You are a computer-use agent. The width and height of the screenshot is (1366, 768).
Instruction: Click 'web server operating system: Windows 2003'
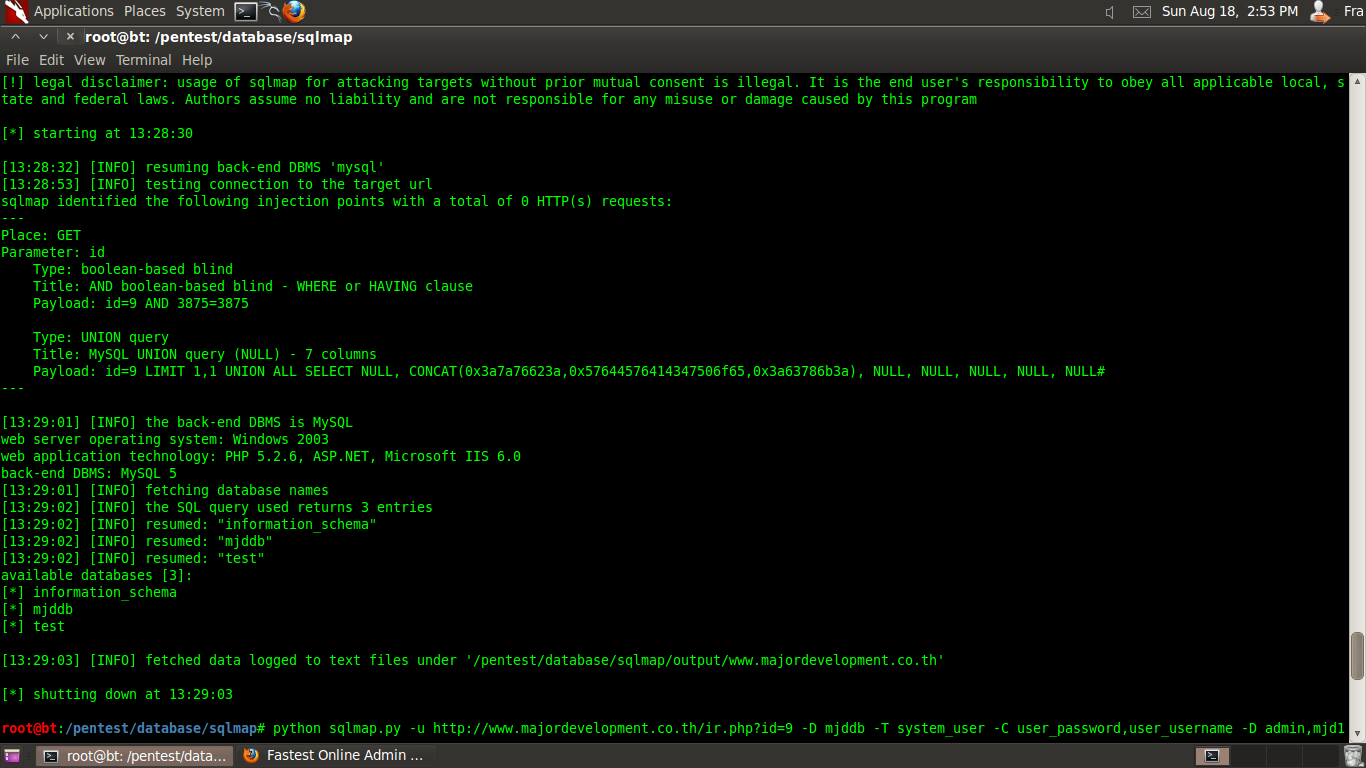(165, 439)
